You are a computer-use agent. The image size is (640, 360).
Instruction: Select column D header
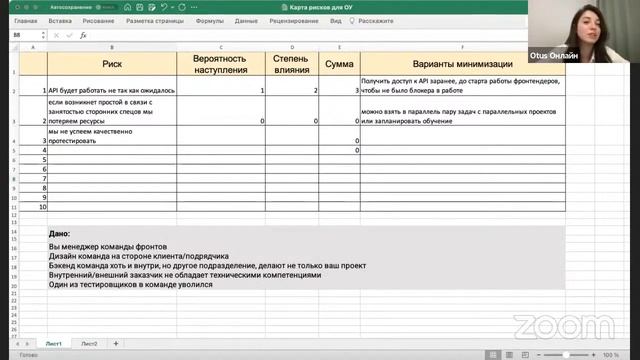[x=292, y=47]
